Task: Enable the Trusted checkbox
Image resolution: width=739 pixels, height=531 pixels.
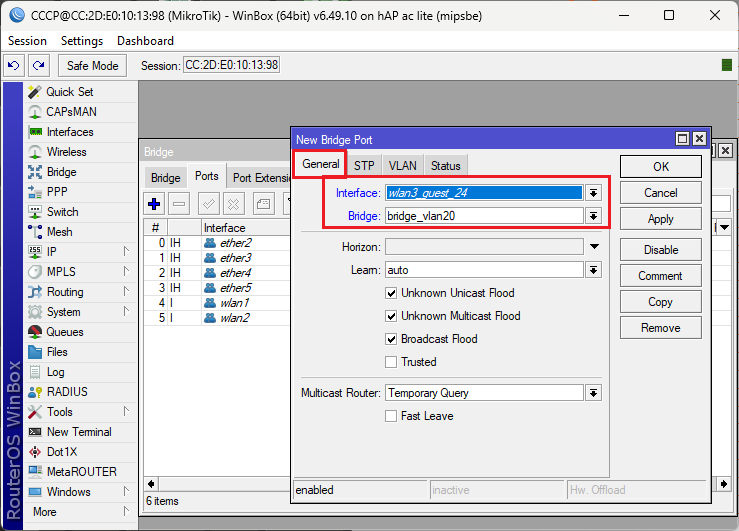Action: [391, 362]
